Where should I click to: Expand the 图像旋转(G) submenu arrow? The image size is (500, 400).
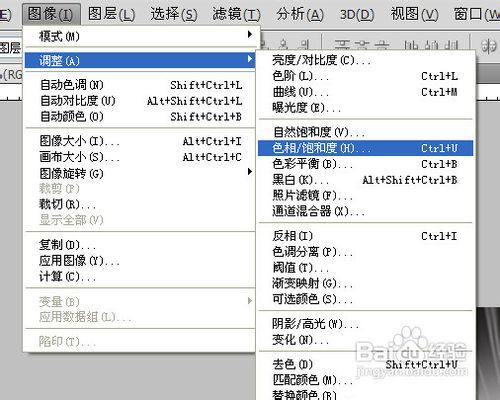tap(250, 172)
